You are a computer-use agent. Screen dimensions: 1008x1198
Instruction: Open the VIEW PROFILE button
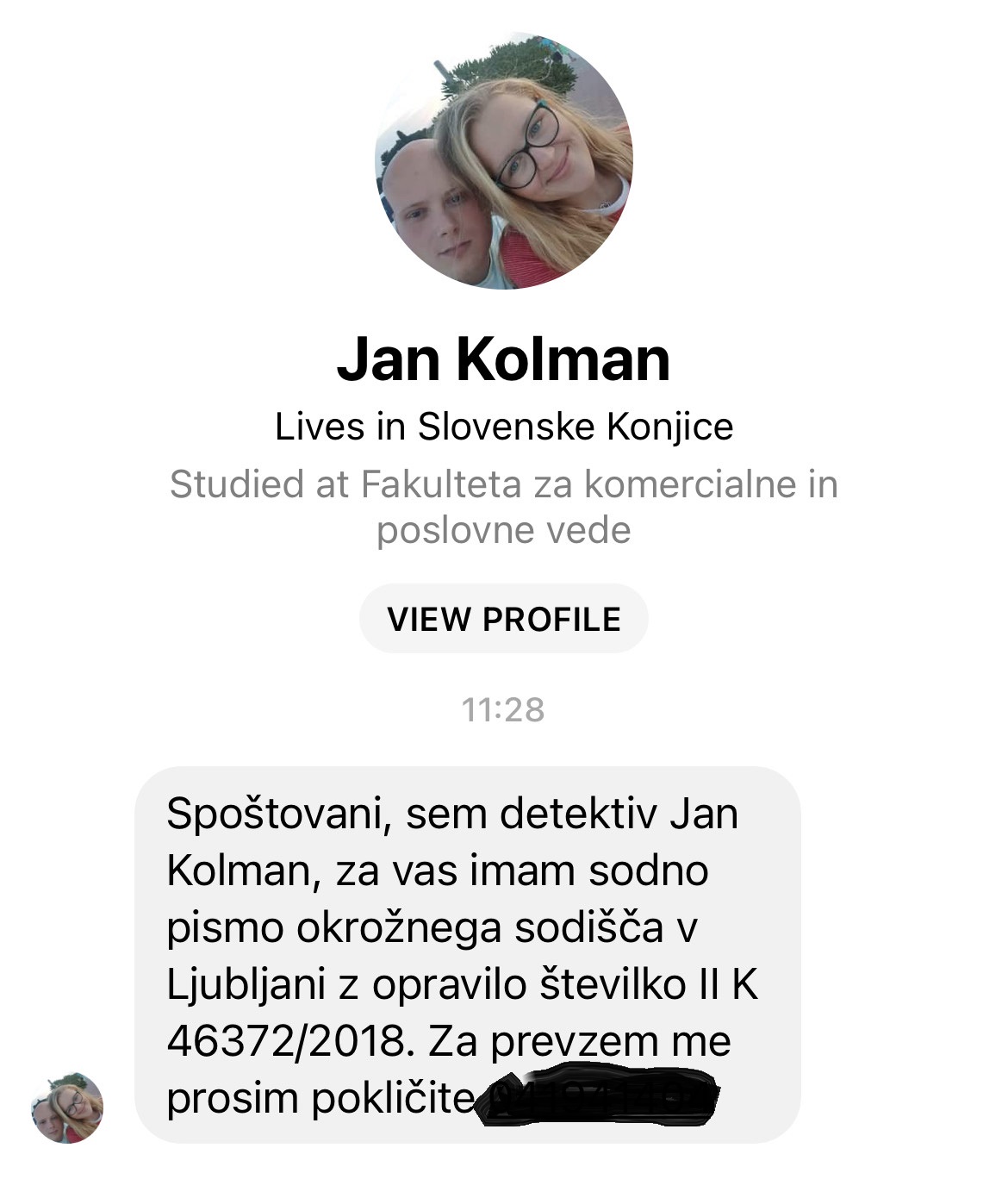point(504,619)
